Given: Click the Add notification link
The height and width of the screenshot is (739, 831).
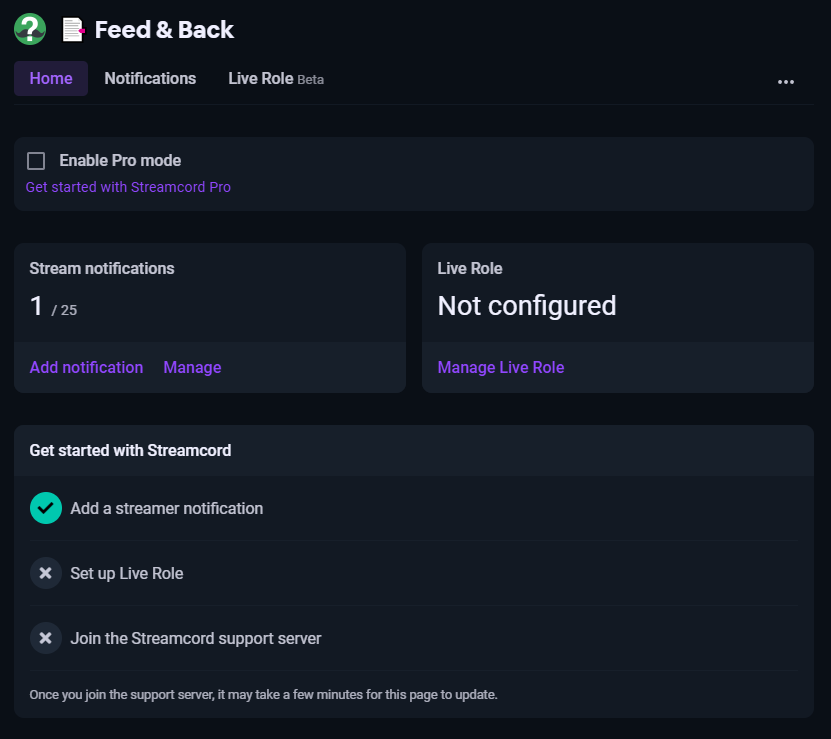Looking at the screenshot, I should 86,367.
